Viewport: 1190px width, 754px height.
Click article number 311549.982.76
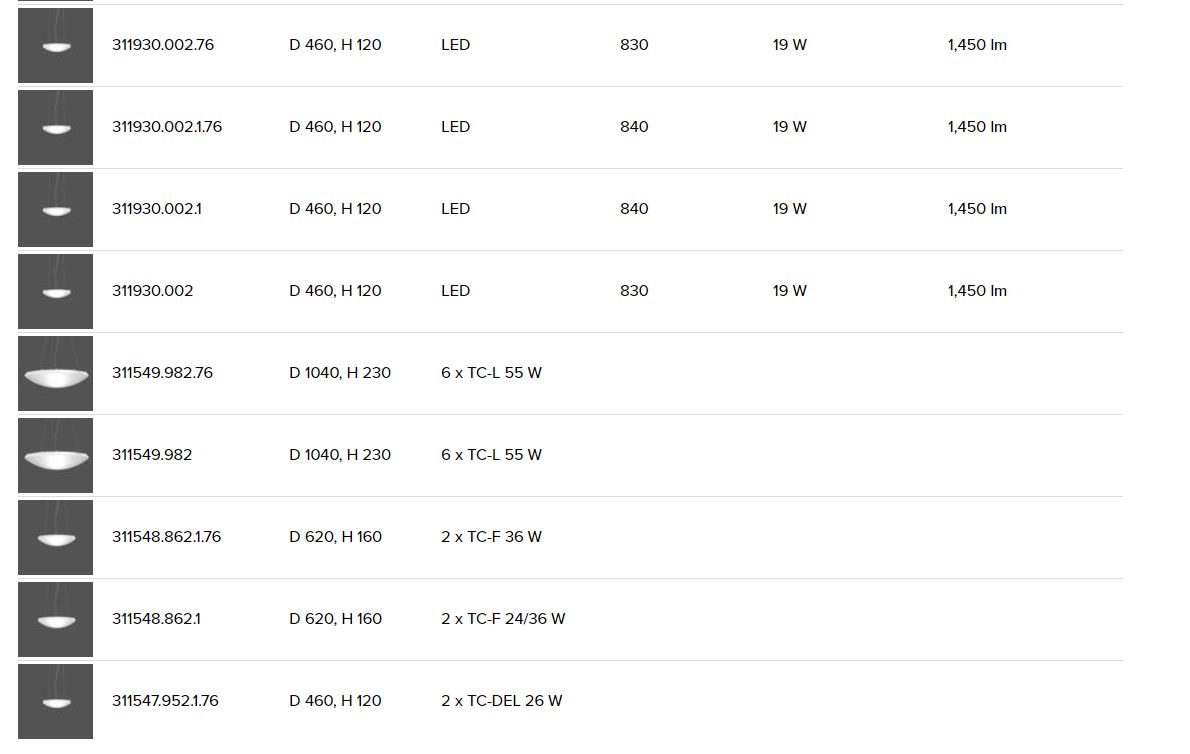tap(162, 372)
